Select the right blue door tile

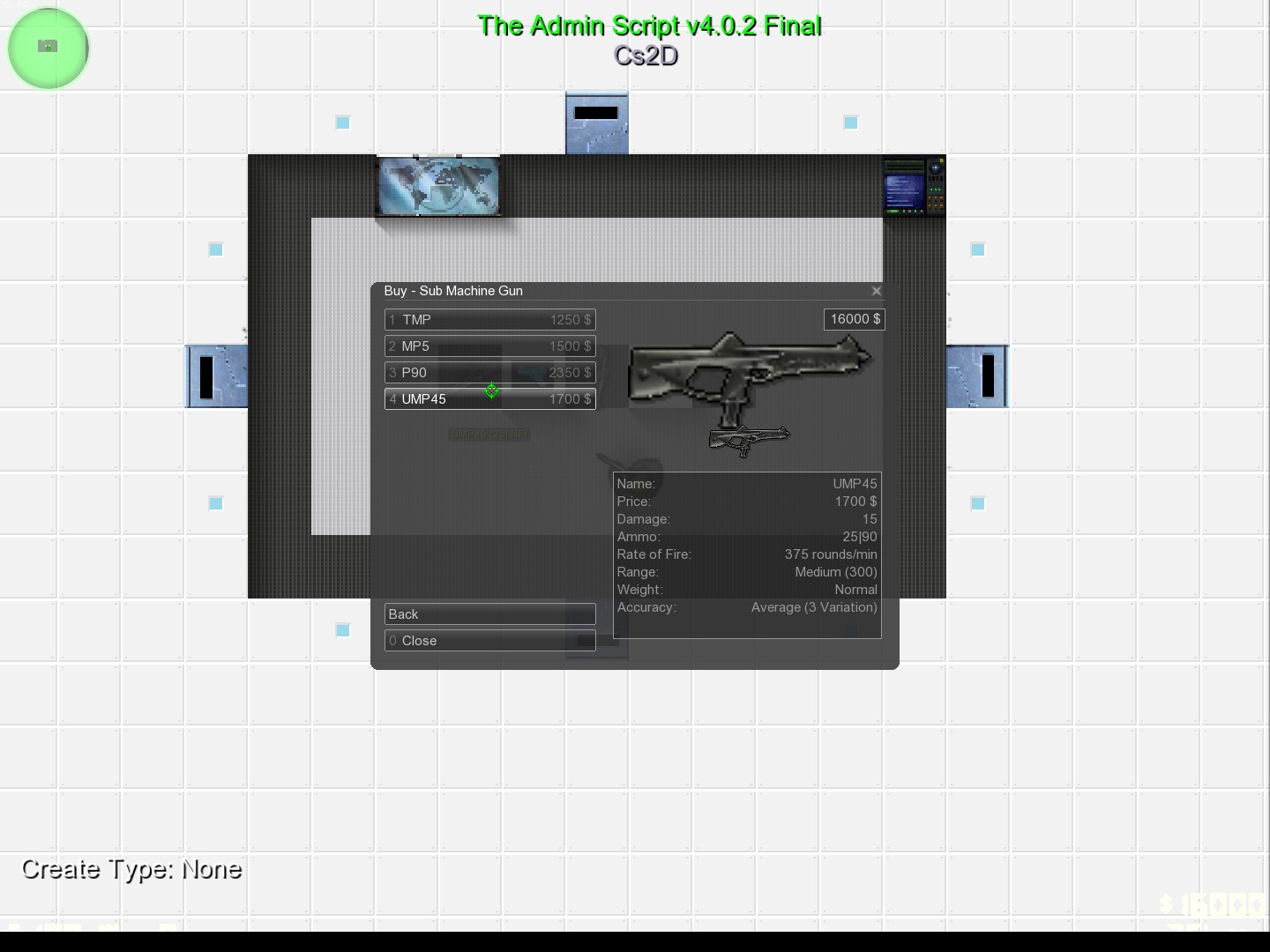(977, 376)
